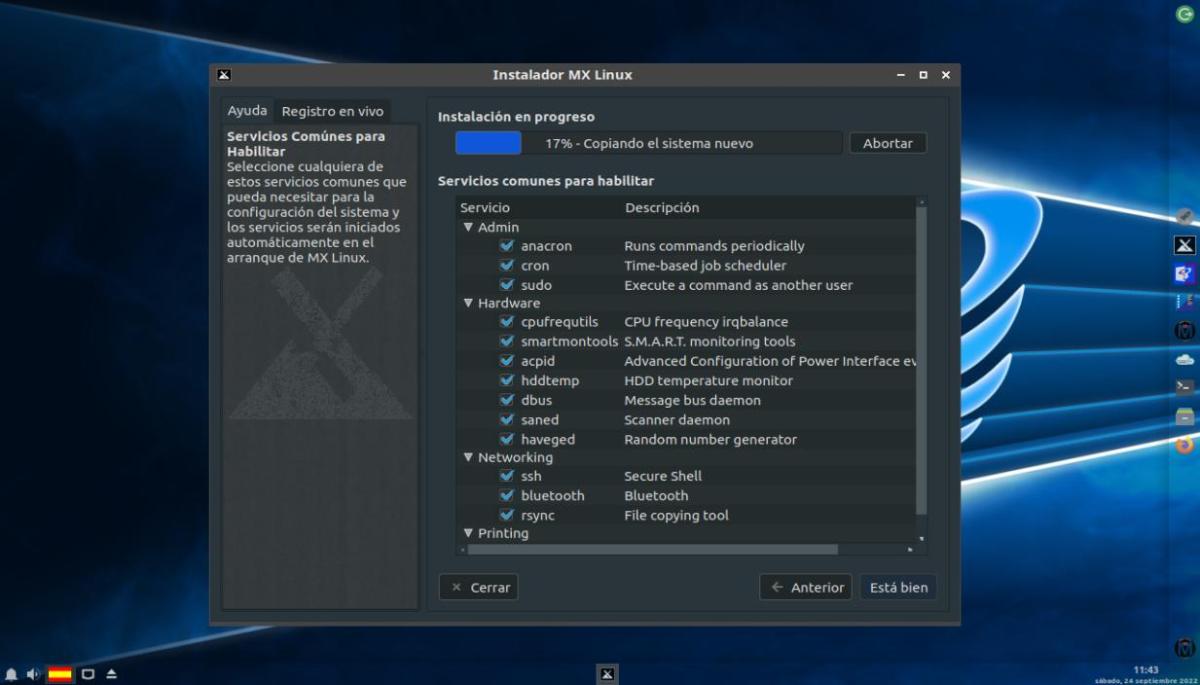Open Firefox from the right dock
Screen dimensions: 1200x685
[1184, 445]
